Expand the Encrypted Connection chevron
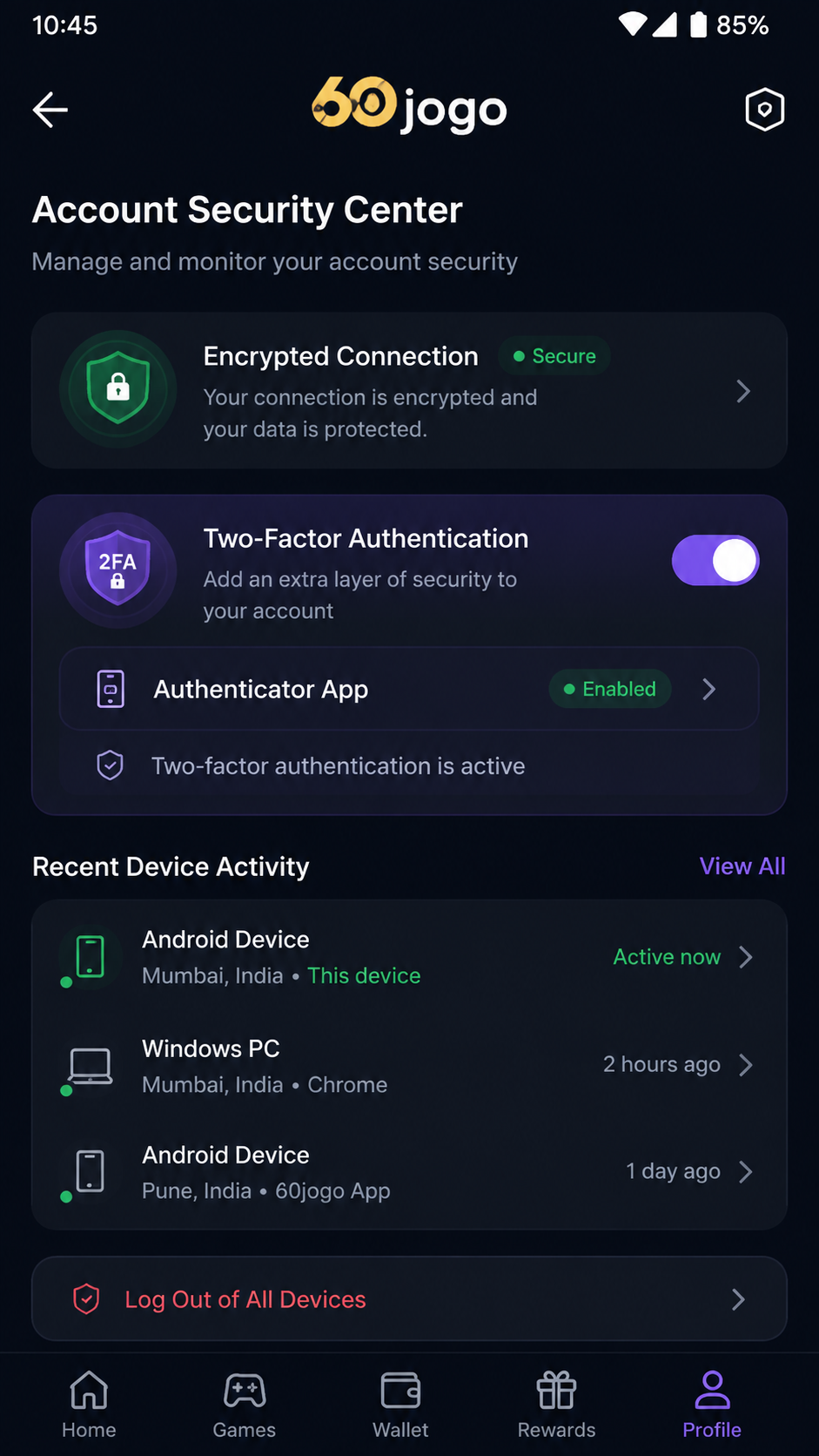The height and width of the screenshot is (1456, 819). [x=743, y=391]
